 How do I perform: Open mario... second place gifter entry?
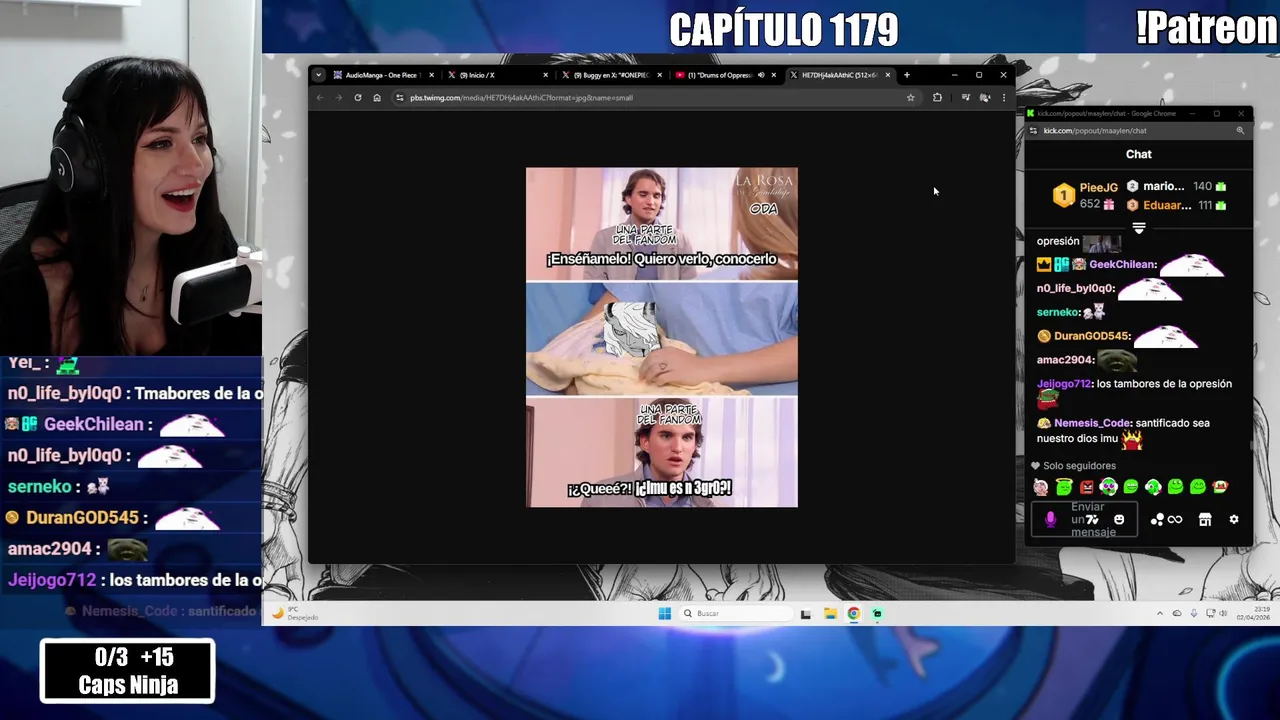click(1176, 186)
